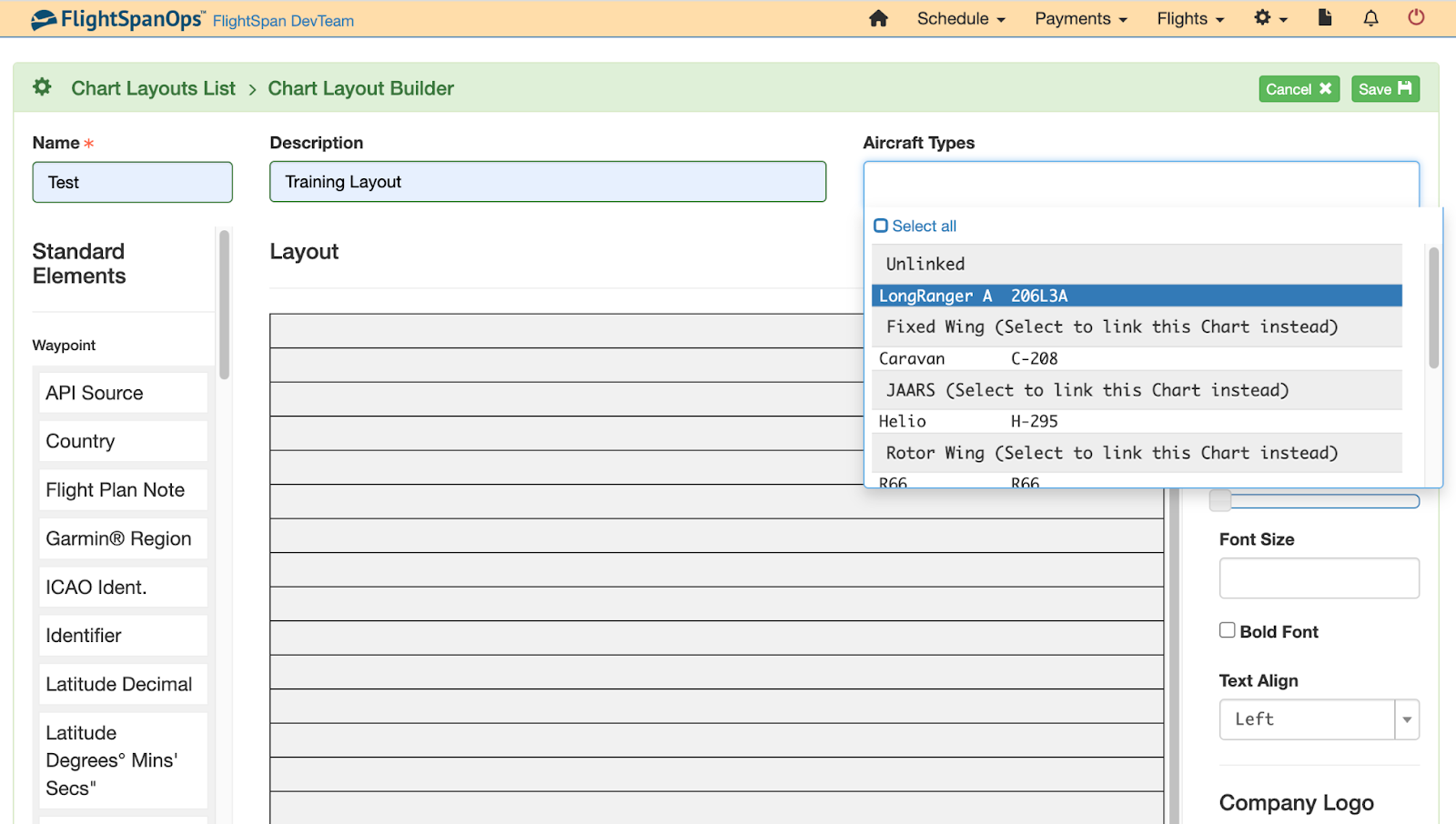Viewport: 1456px width, 824px height.
Task: Open the notifications bell
Action: 1370,18
